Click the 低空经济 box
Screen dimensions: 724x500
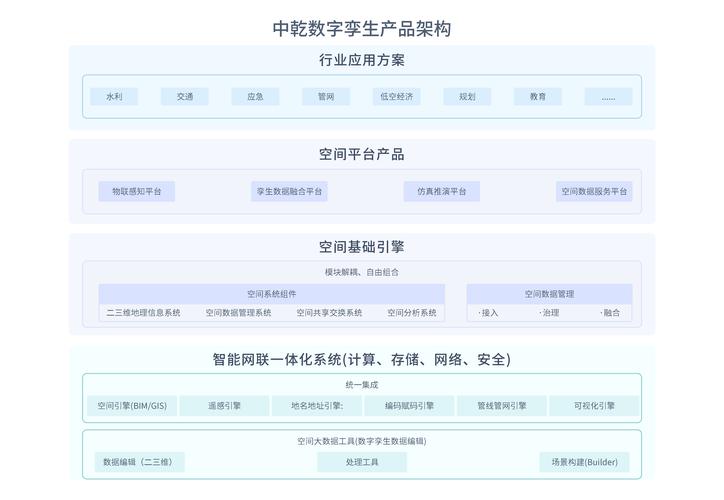[397, 96]
